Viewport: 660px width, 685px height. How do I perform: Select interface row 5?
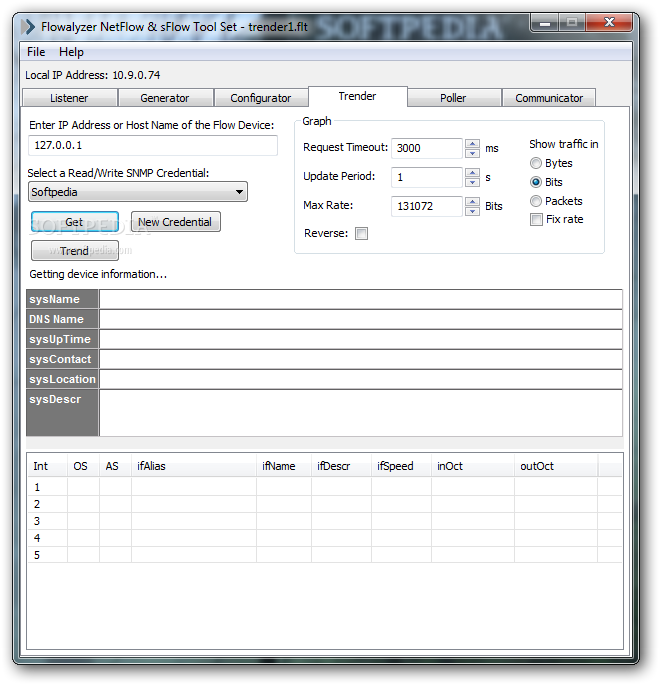point(325,555)
